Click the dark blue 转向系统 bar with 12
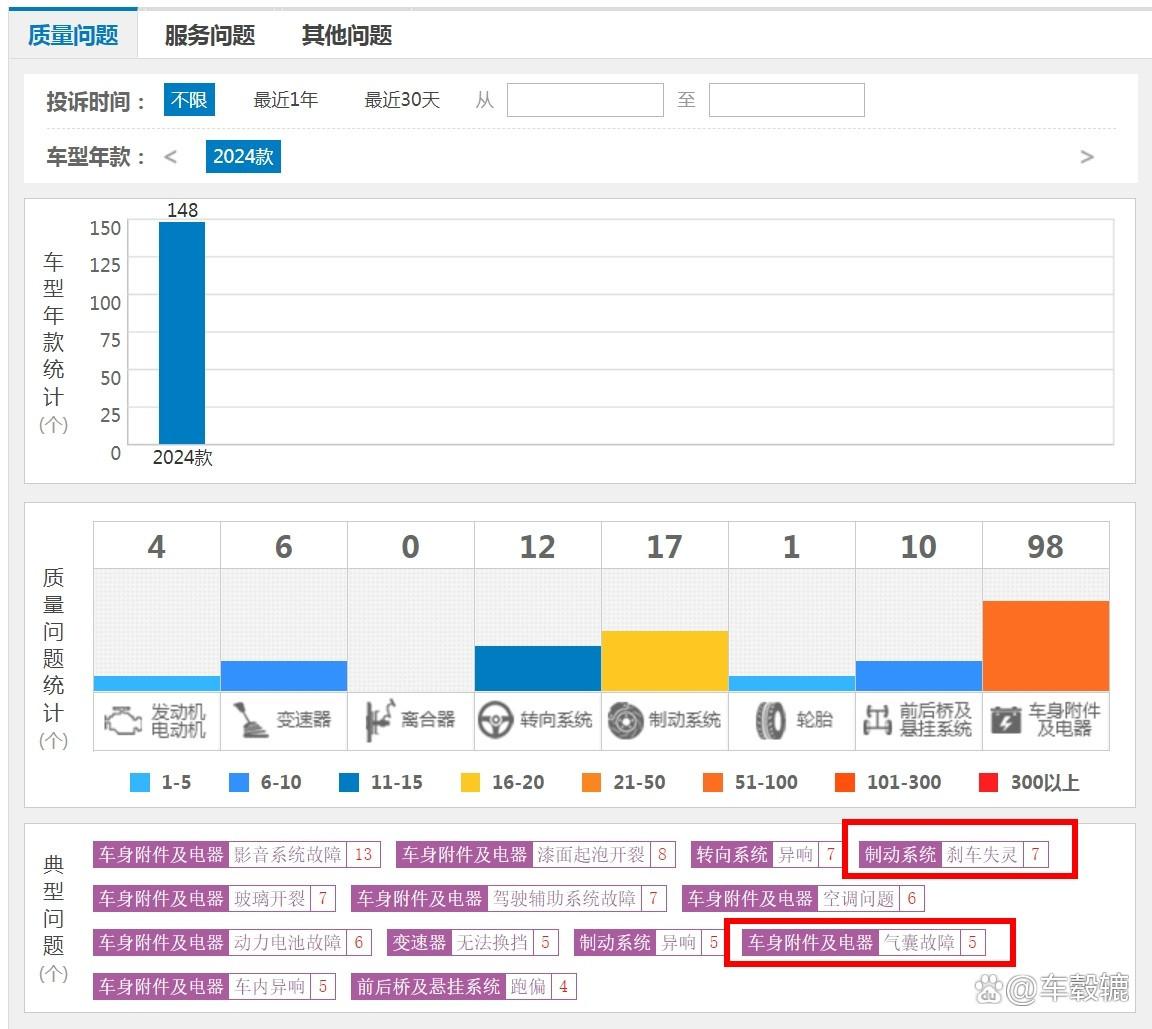Image resolution: width=1152 pixels, height=1029 pixels. coord(538,668)
